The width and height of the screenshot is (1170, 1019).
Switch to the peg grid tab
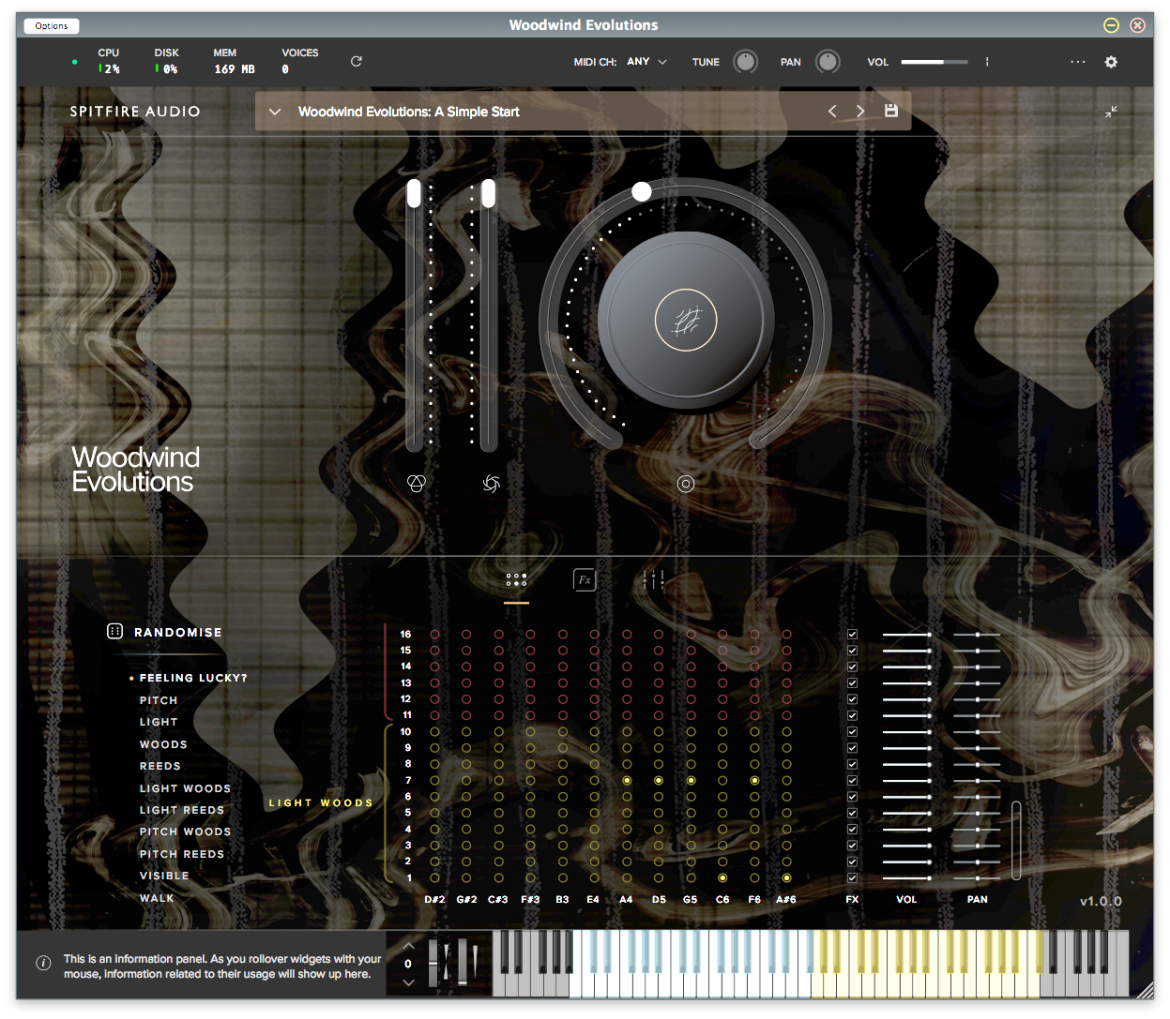(x=516, y=580)
